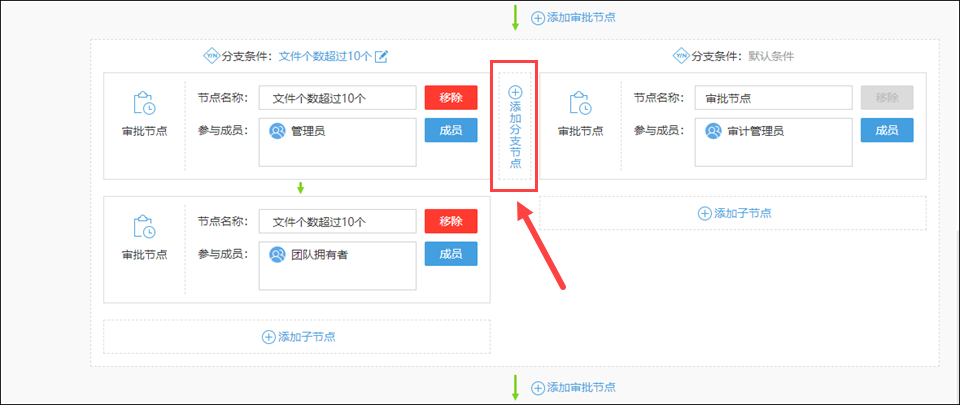Remove the node with 管理员 member
960x405 pixels.
pos(451,97)
